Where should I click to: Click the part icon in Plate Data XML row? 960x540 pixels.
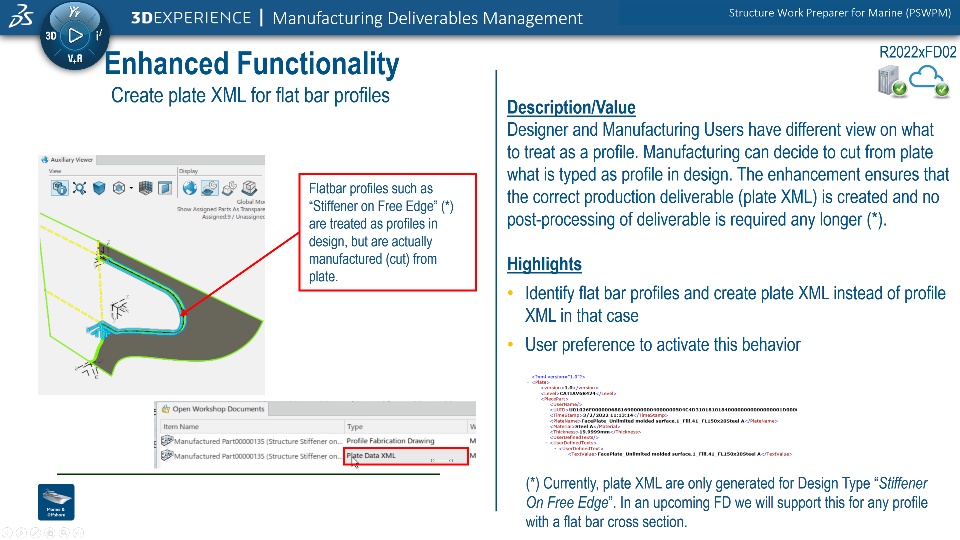tap(167, 456)
